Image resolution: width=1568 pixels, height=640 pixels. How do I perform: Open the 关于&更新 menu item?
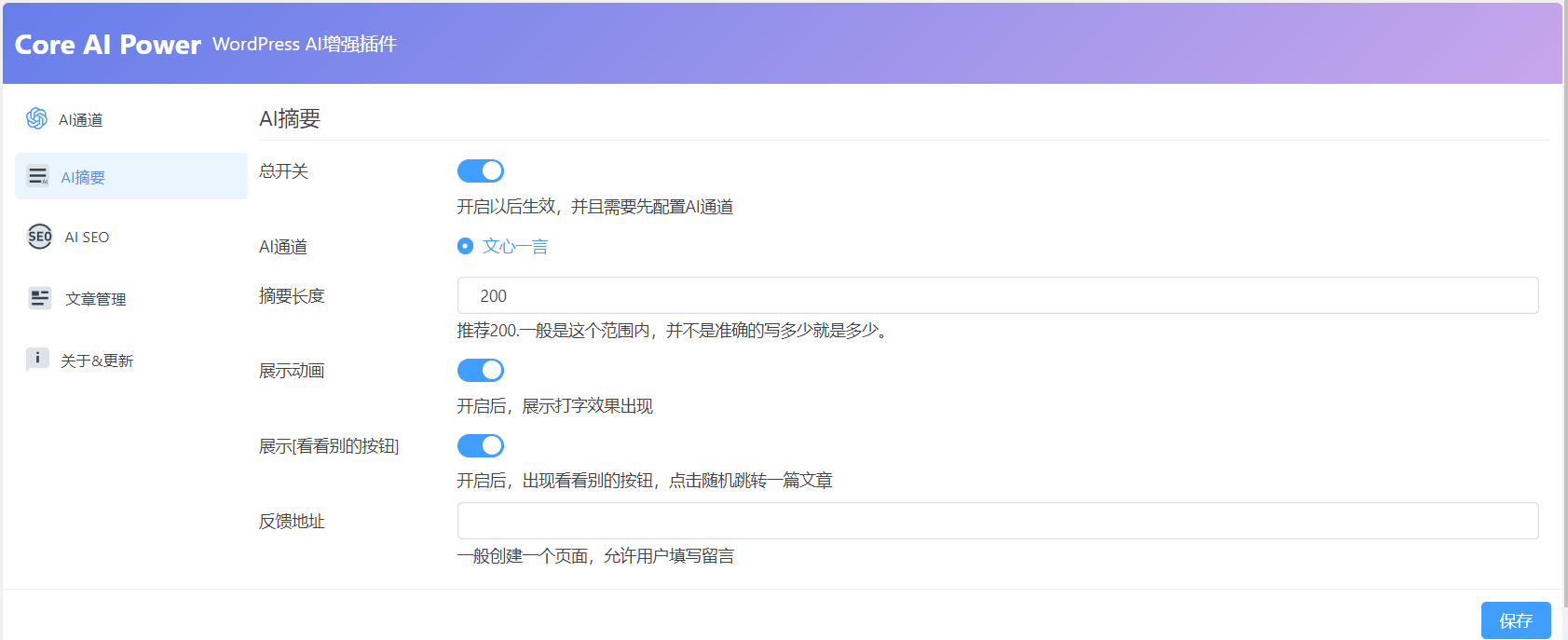click(x=131, y=360)
